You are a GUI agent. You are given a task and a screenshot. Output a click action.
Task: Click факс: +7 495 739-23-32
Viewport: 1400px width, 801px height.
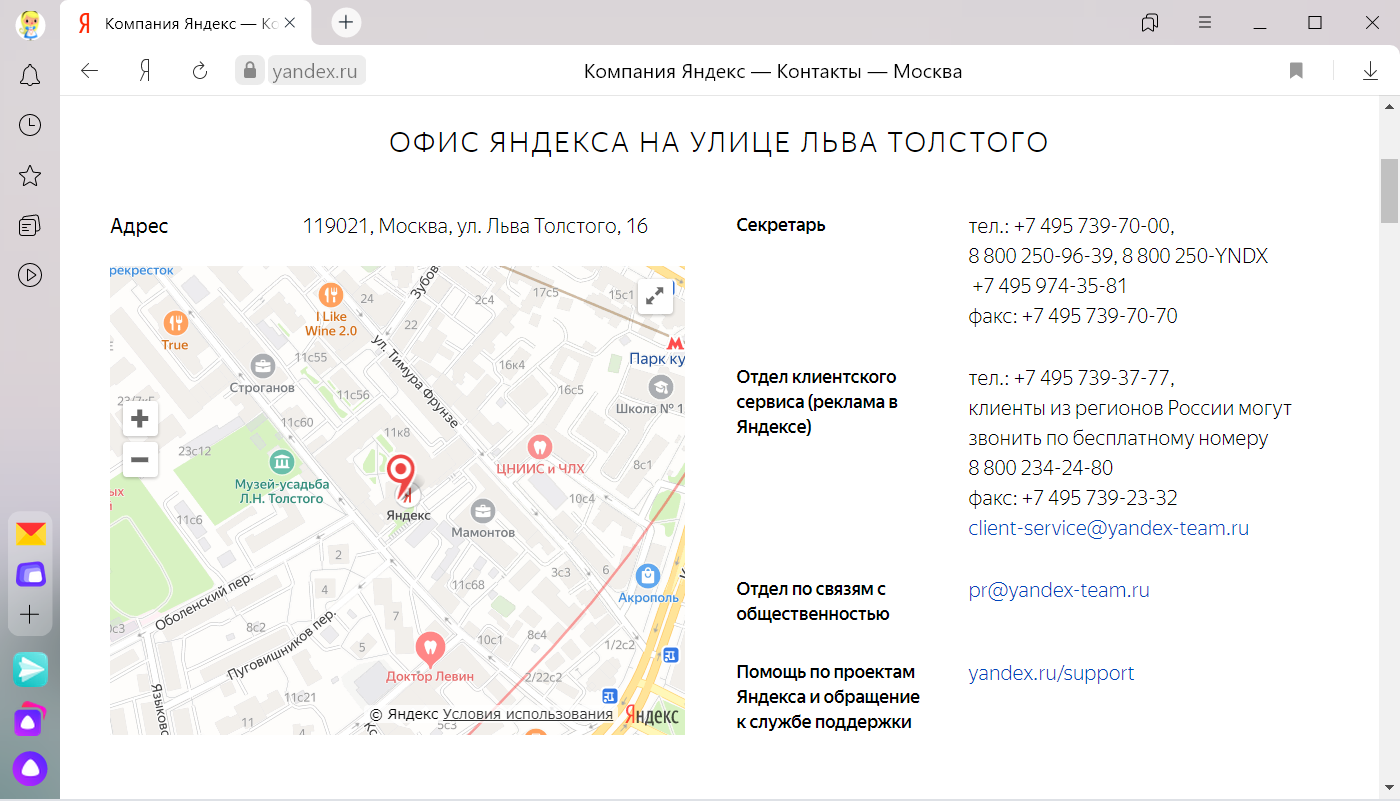(x=1073, y=498)
